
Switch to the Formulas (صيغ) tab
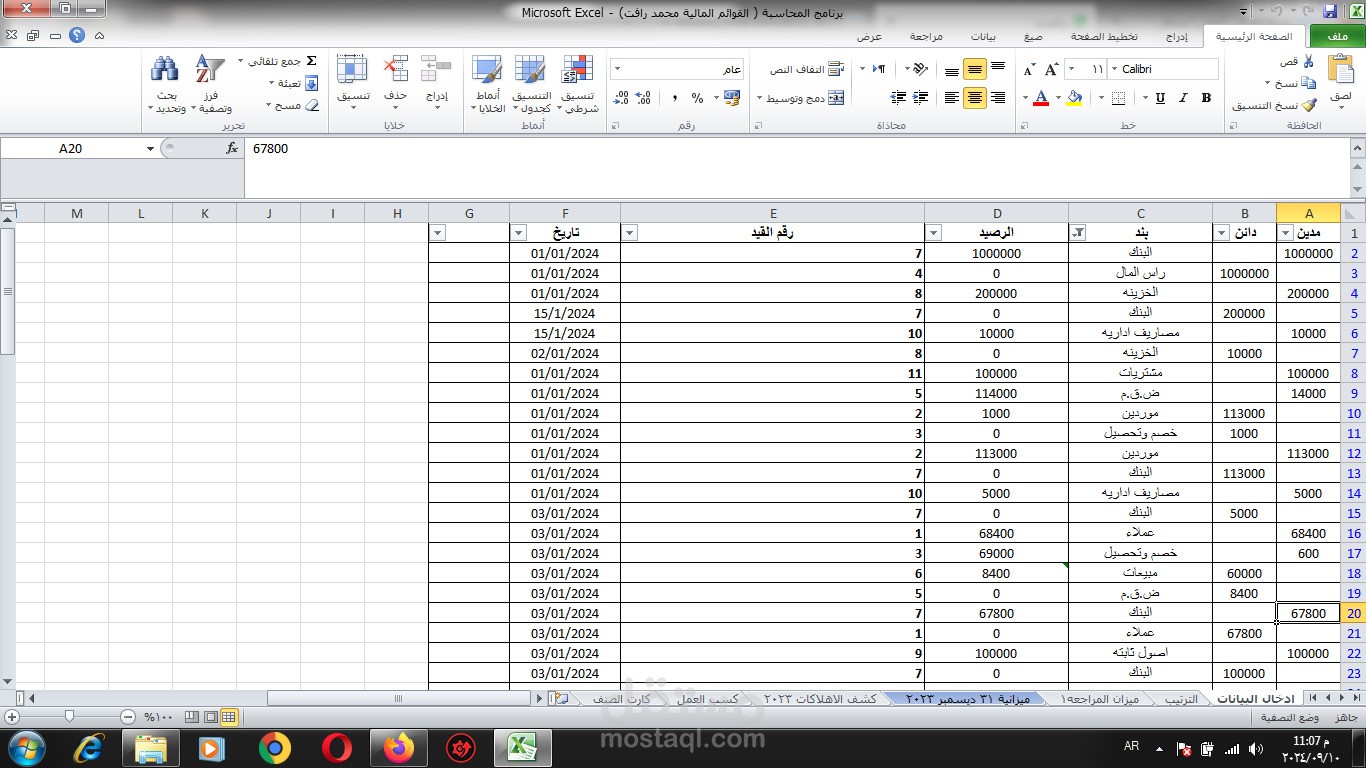(x=1033, y=36)
